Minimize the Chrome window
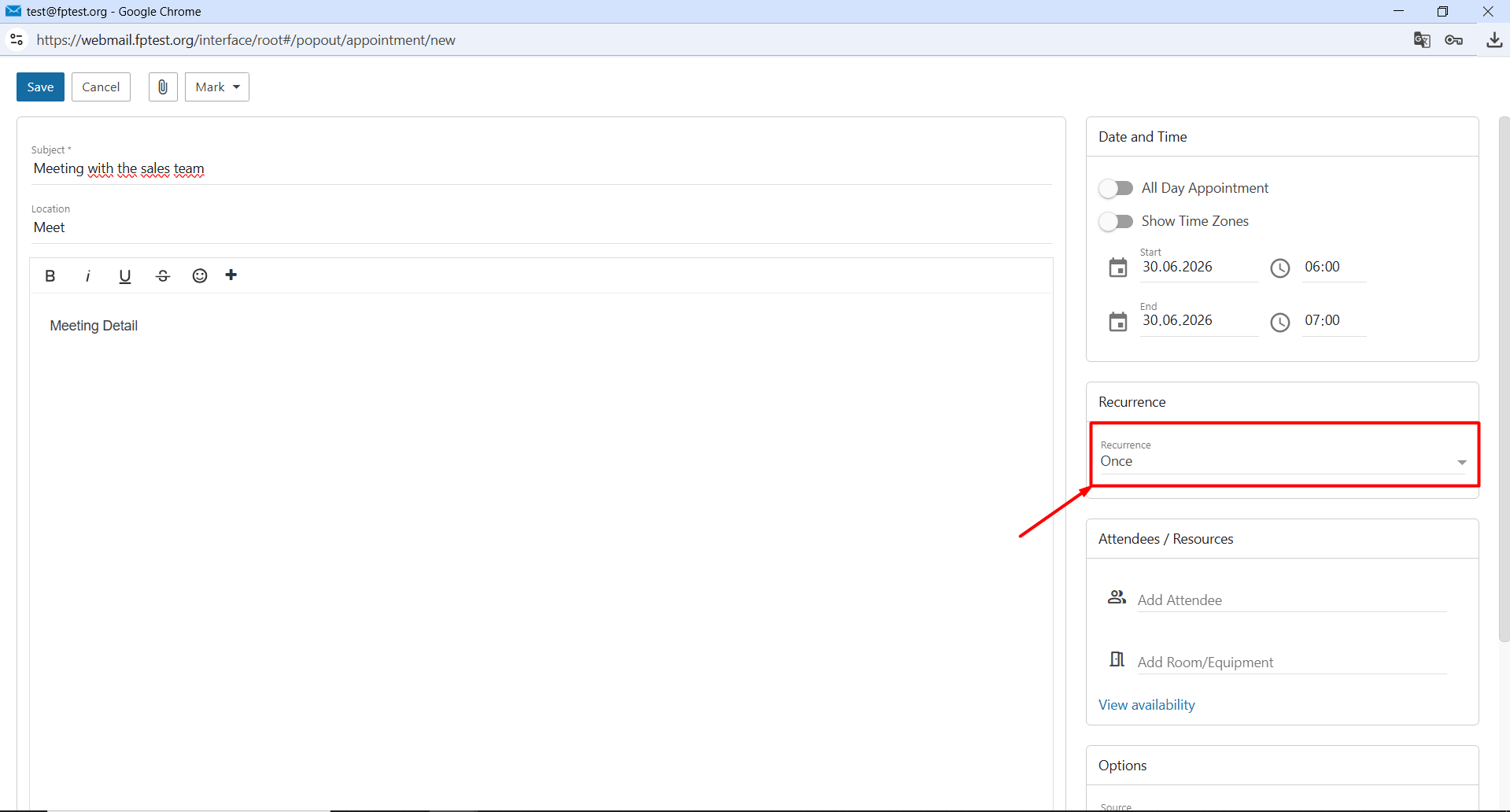This screenshot has height=812, width=1510. click(x=1398, y=11)
